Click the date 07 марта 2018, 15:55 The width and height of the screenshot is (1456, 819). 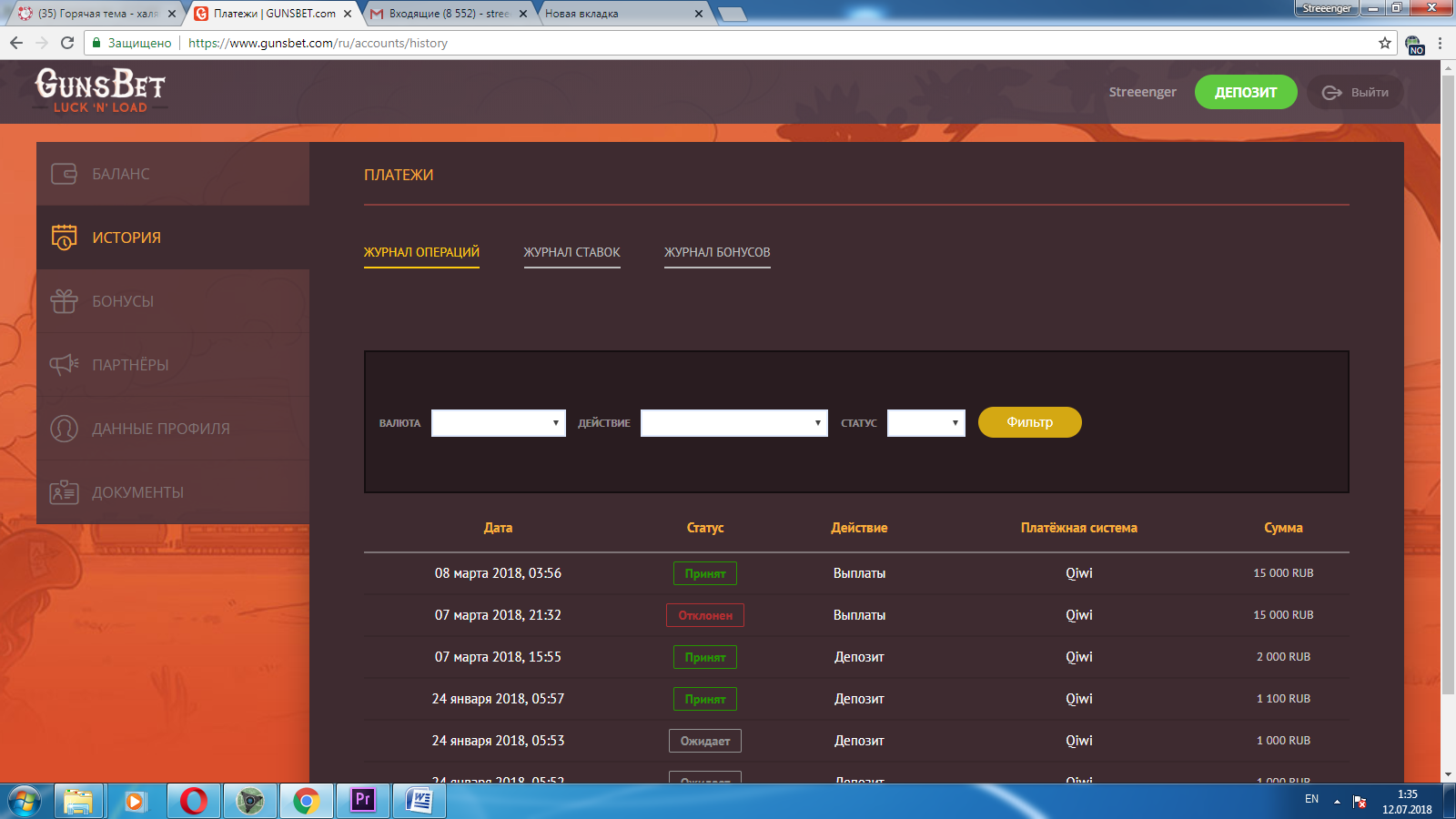498,657
